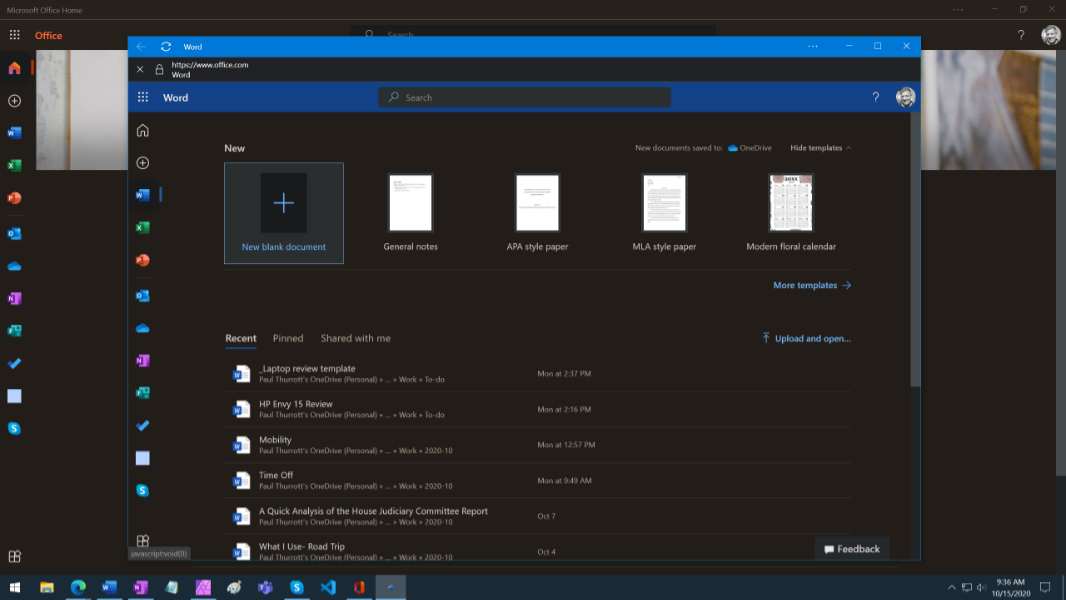
Task: Open Excel from the Word window sidebar
Action: point(143,228)
